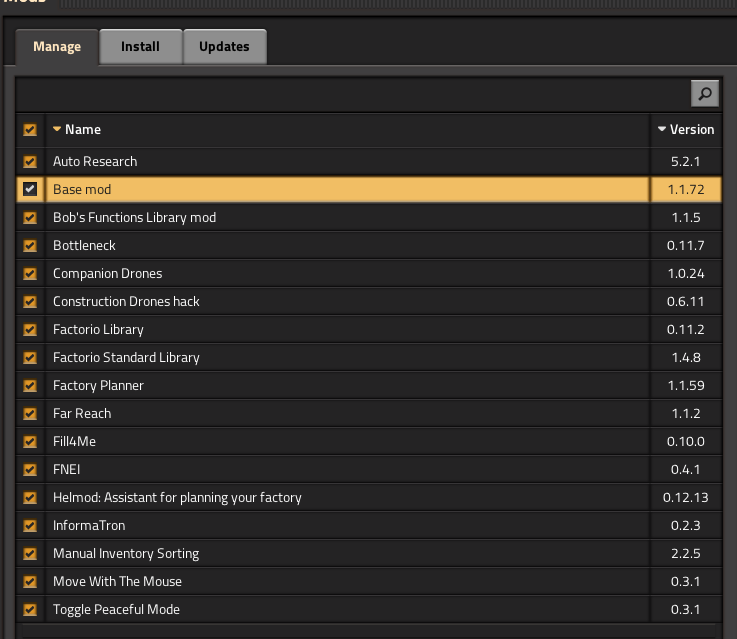This screenshot has height=639, width=737.
Task: Click version 0.11.7 of Bottleneck
Action: [x=686, y=245]
